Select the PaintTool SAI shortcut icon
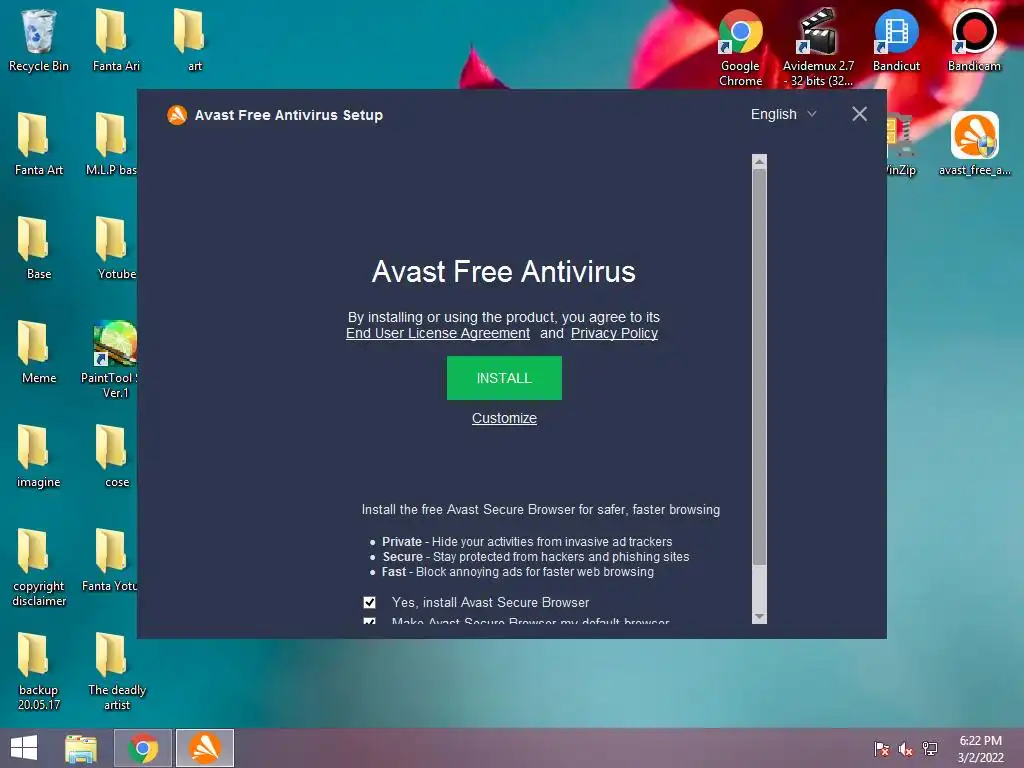 pyautogui.click(x=111, y=359)
